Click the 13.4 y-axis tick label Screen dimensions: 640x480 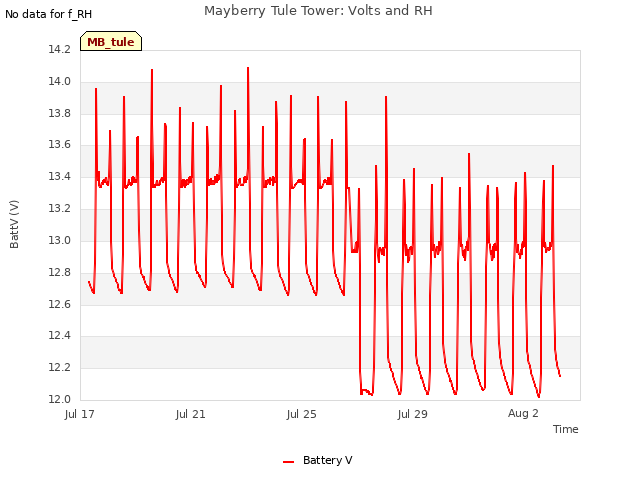pyautogui.click(x=60, y=177)
